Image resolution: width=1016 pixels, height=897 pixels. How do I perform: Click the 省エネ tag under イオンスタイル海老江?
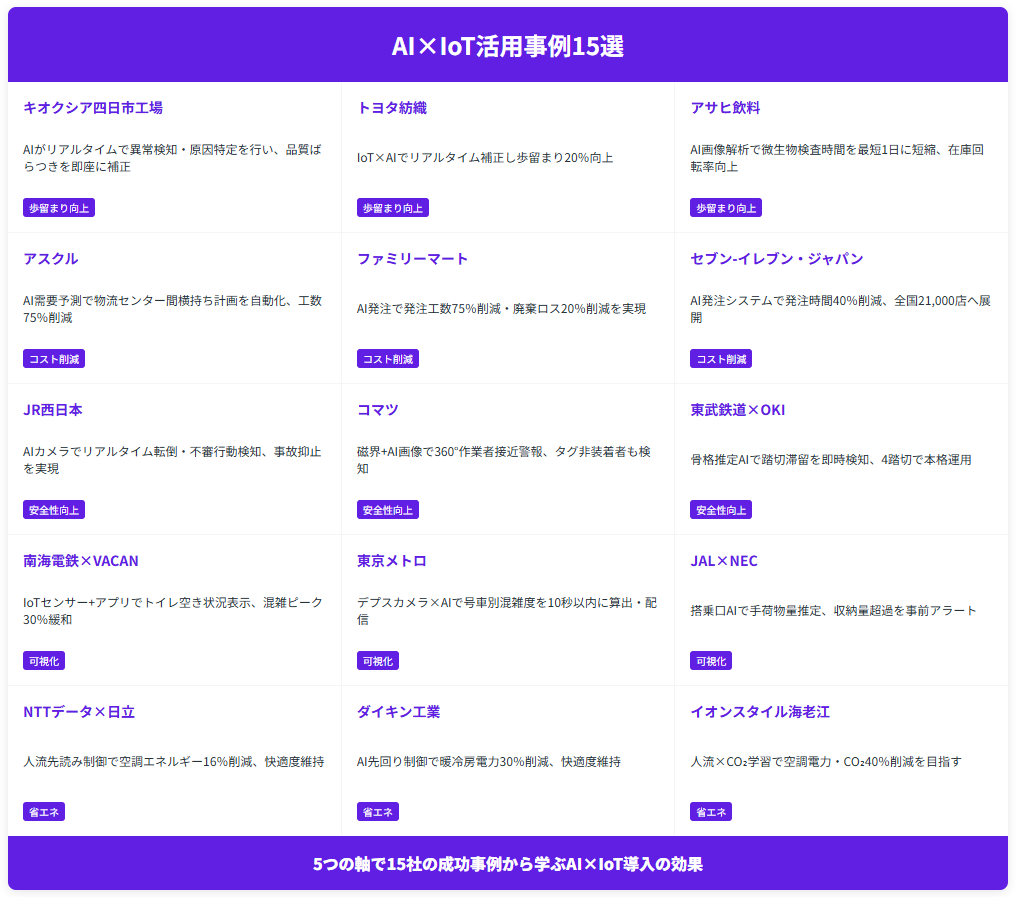pyautogui.click(x=710, y=812)
